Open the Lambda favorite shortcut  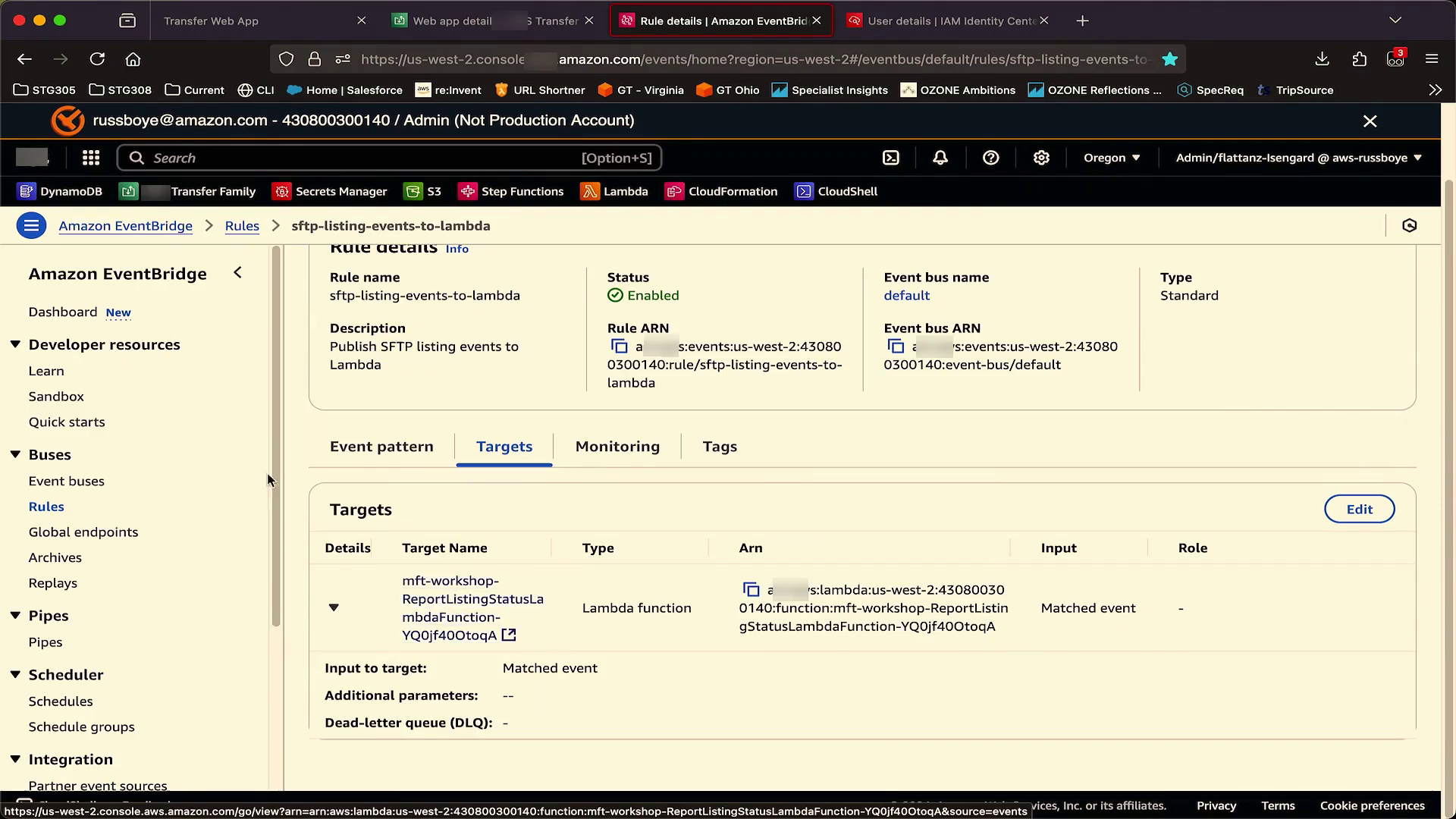pyautogui.click(x=615, y=191)
